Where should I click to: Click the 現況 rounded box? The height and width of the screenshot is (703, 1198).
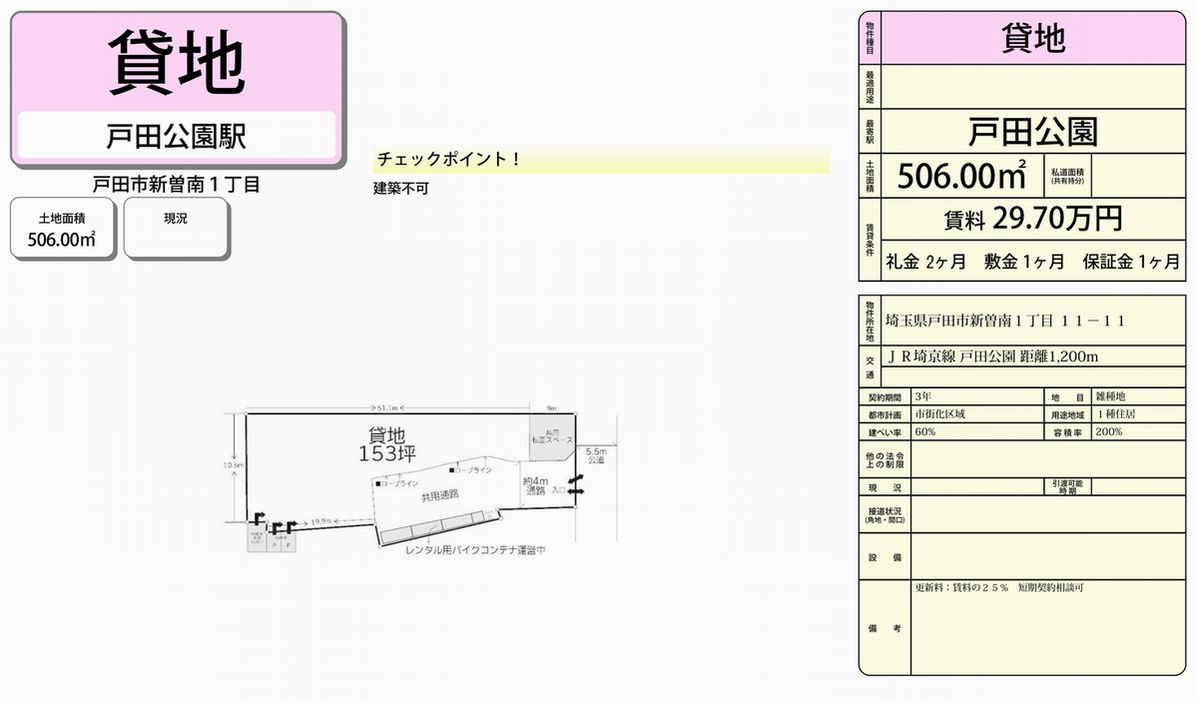pyautogui.click(x=176, y=228)
